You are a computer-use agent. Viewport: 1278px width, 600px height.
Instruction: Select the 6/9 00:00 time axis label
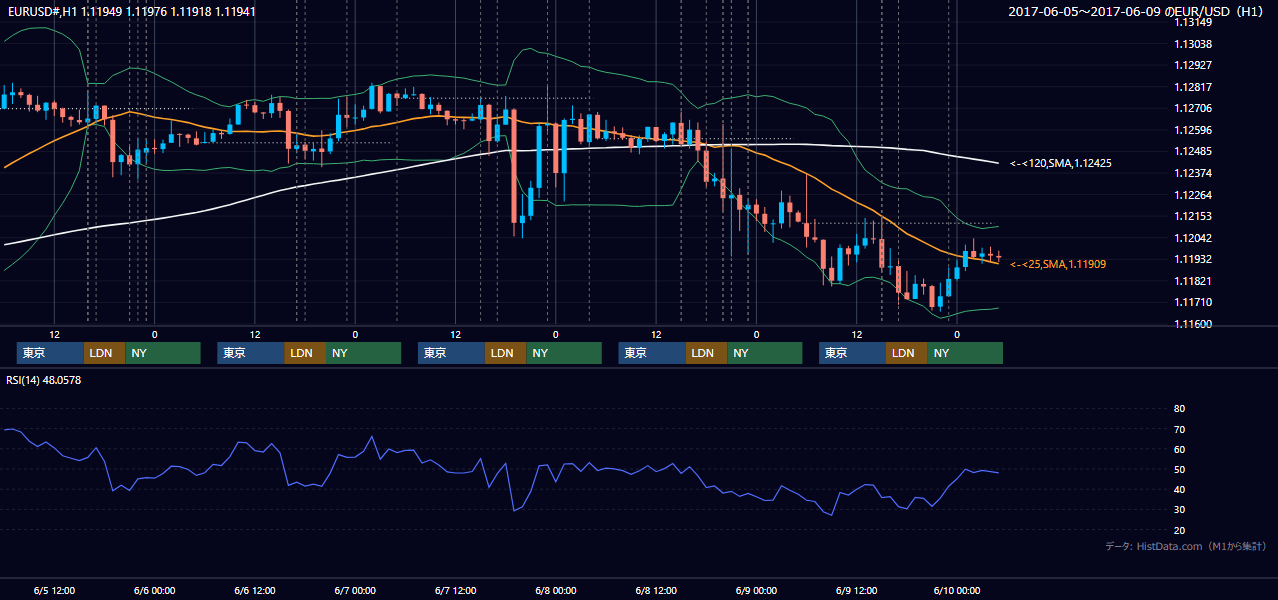tap(756, 591)
